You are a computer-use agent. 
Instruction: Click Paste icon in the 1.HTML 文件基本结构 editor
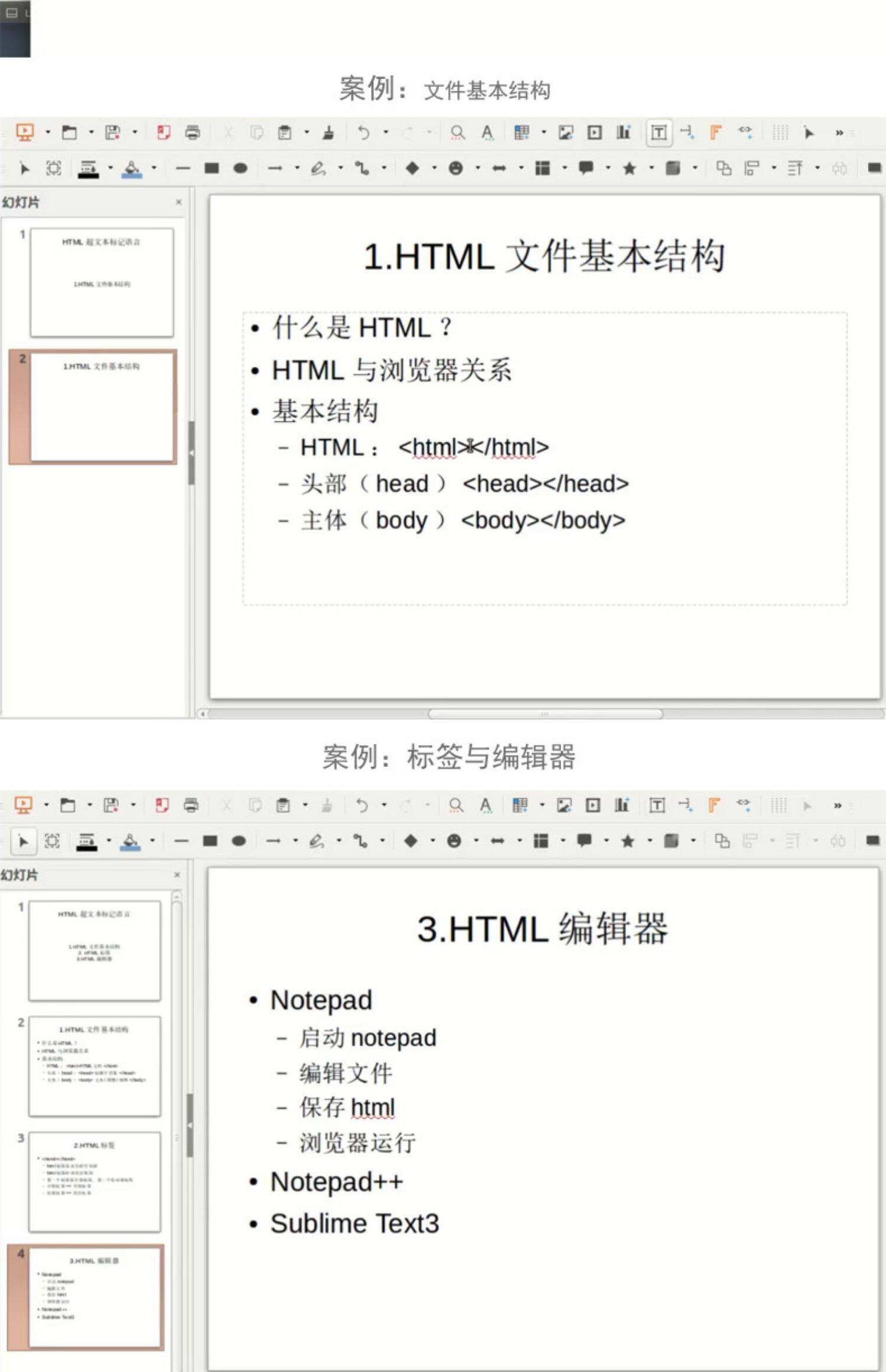pos(285,132)
